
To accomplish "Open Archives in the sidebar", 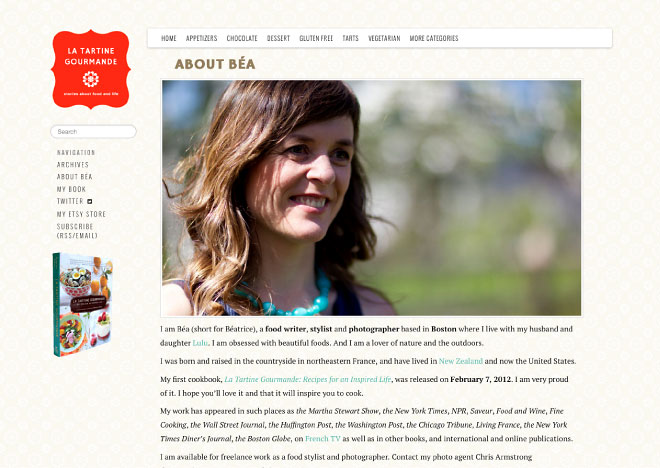I will pos(73,165).
